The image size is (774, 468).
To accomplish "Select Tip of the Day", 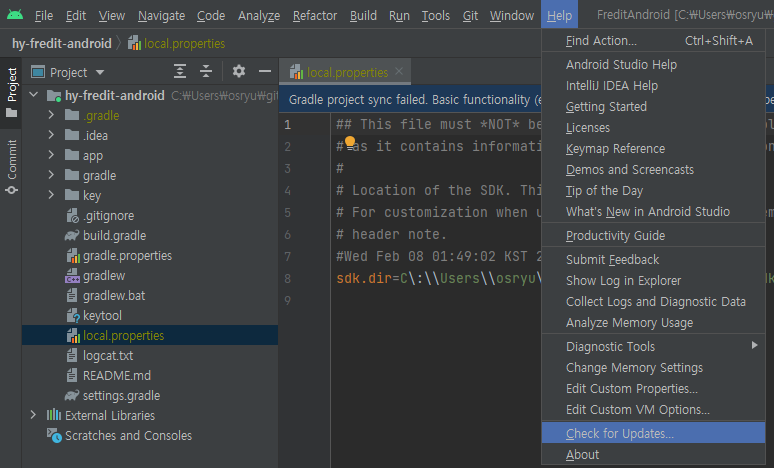I will pyautogui.click(x=653, y=190).
